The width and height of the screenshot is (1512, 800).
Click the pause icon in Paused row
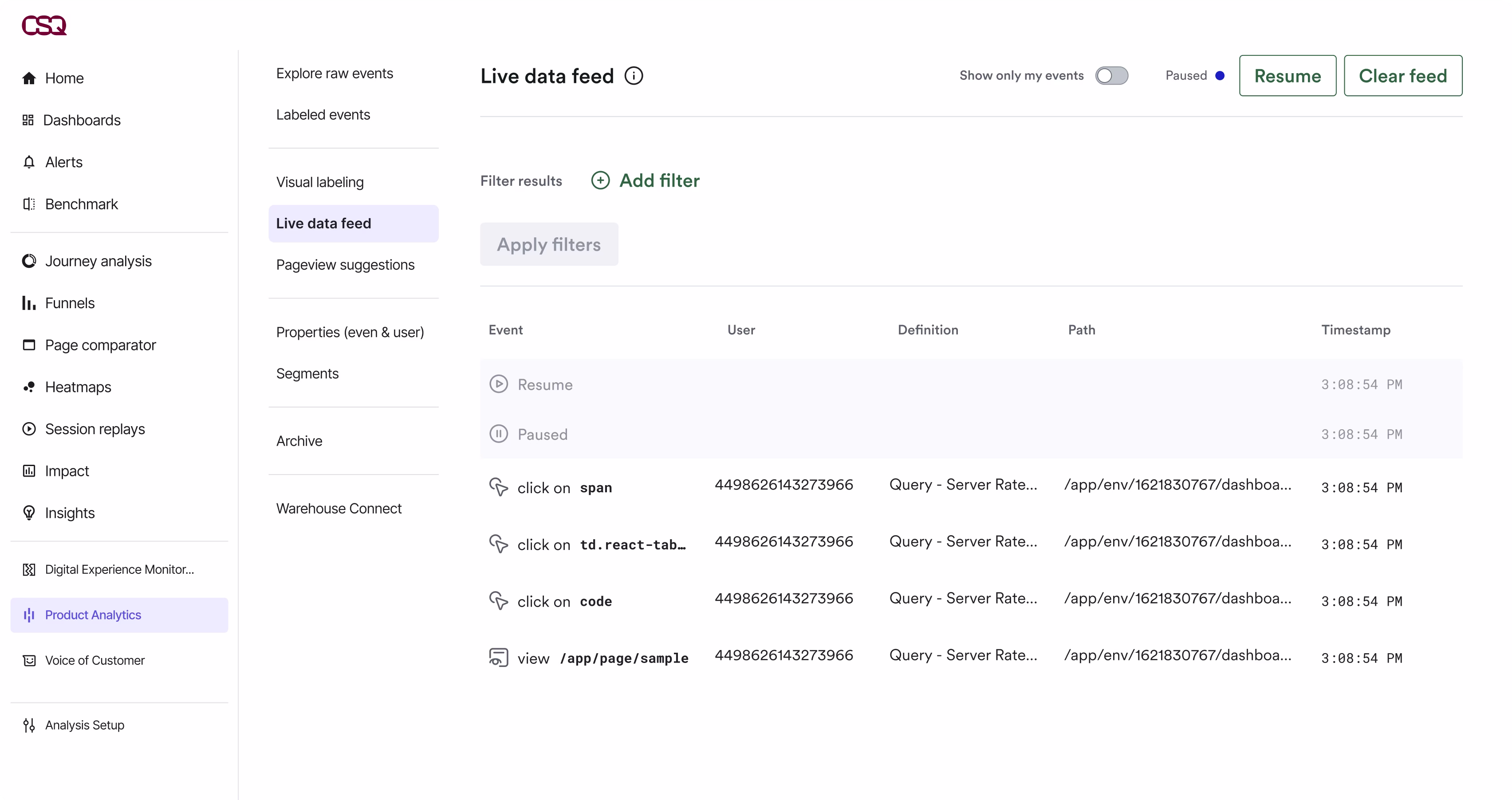pos(499,434)
